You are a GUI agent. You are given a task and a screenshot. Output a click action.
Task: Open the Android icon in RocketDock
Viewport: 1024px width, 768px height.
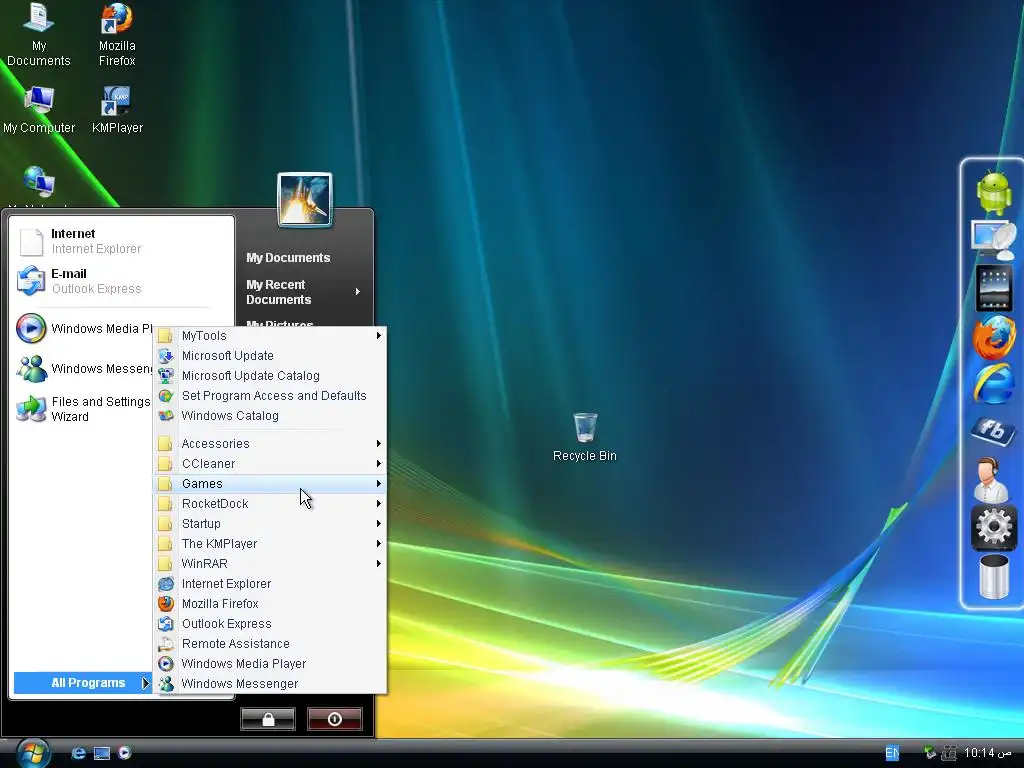coord(993,192)
